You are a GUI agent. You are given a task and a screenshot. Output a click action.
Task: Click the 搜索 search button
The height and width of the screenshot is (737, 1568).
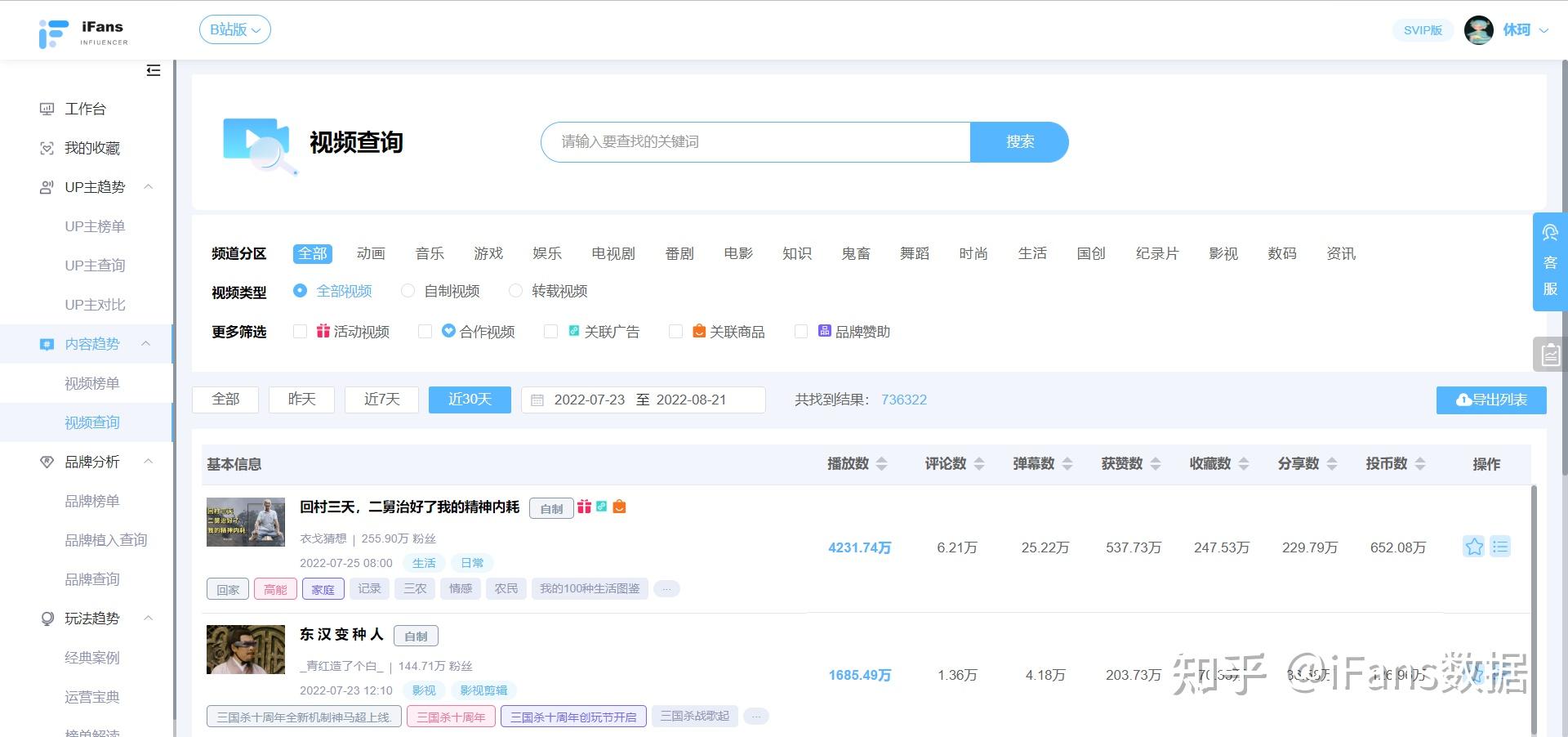(x=1020, y=142)
